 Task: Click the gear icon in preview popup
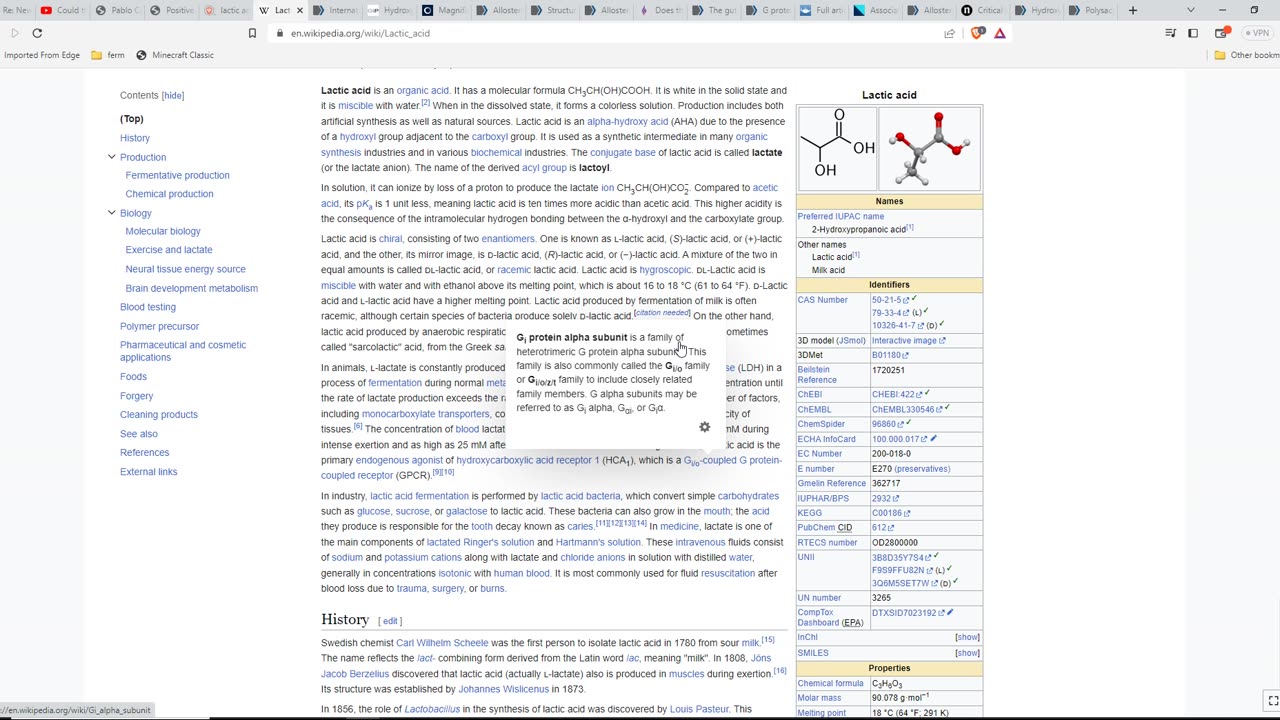coord(704,427)
